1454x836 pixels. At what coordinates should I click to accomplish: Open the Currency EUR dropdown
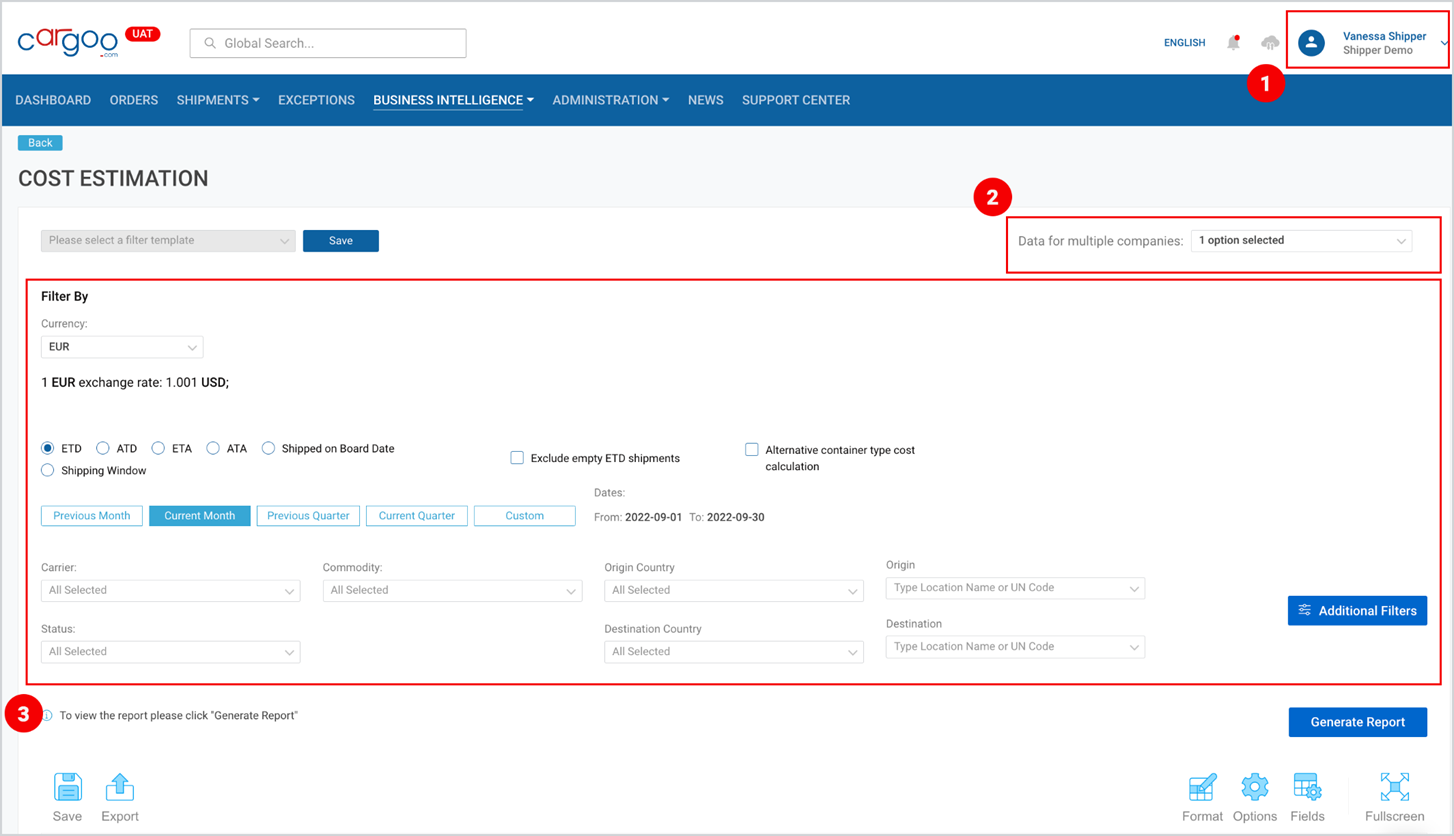122,347
